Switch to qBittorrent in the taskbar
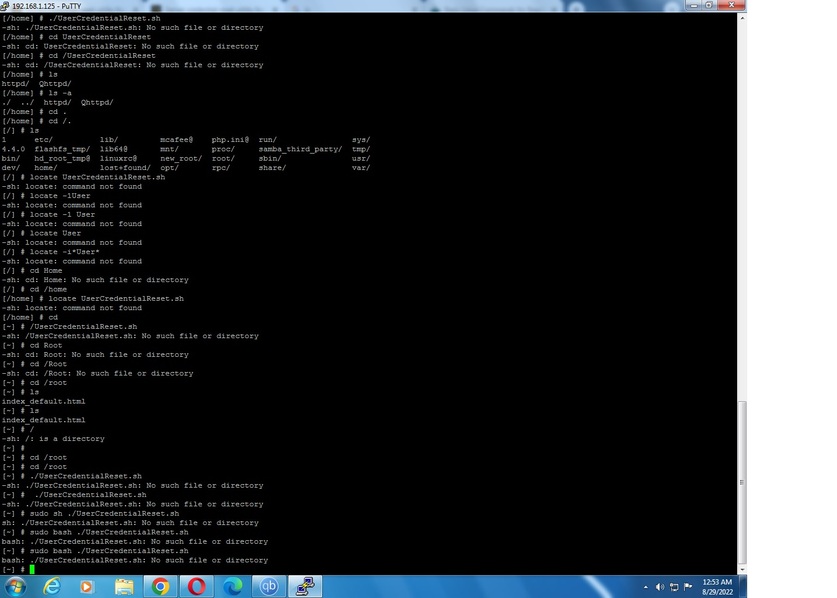The height and width of the screenshot is (598, 837). coord(269,587)
